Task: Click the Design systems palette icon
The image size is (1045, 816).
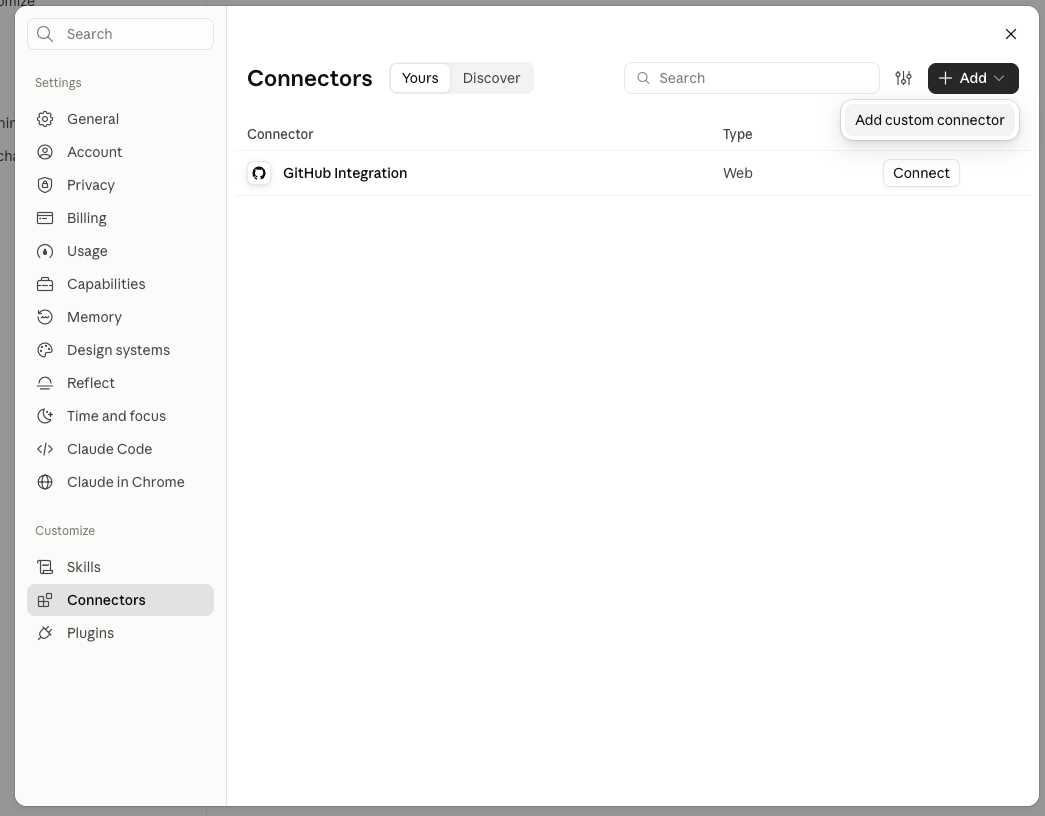Action: (x=45, y=350)
